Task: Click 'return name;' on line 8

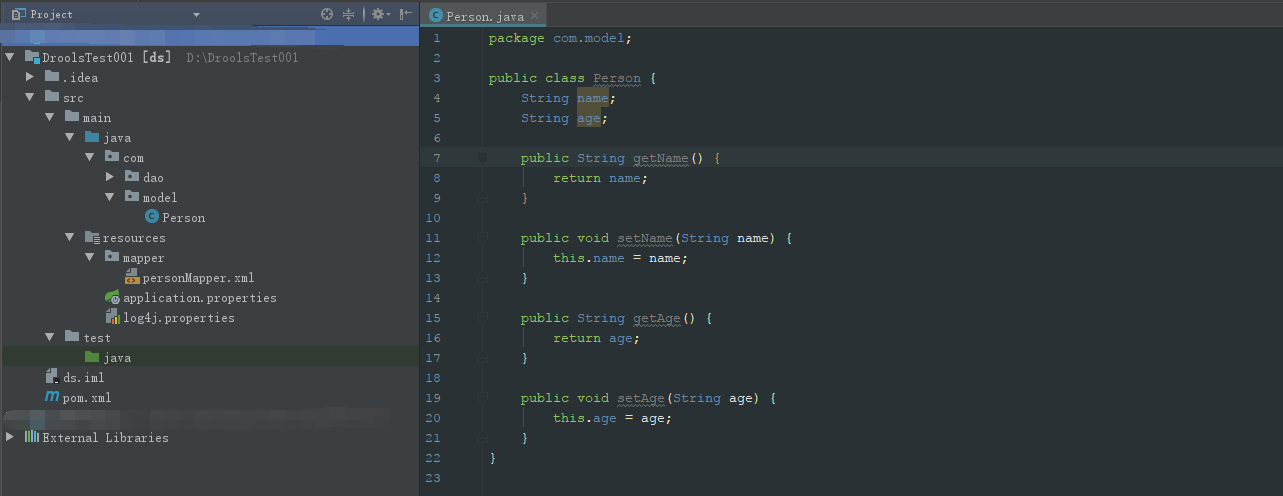Action: pyautogui.click(x=601, y=178)
